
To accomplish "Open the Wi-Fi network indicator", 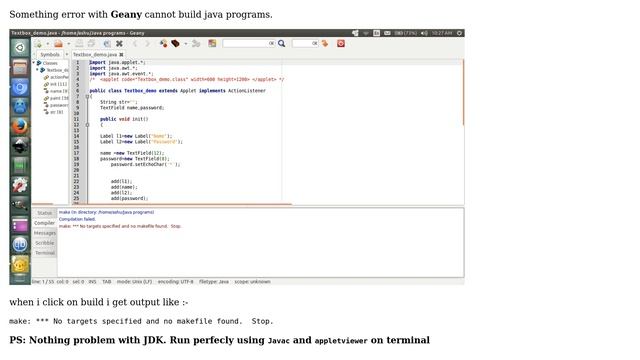I will pyautogui.click(x=366, y=33).
